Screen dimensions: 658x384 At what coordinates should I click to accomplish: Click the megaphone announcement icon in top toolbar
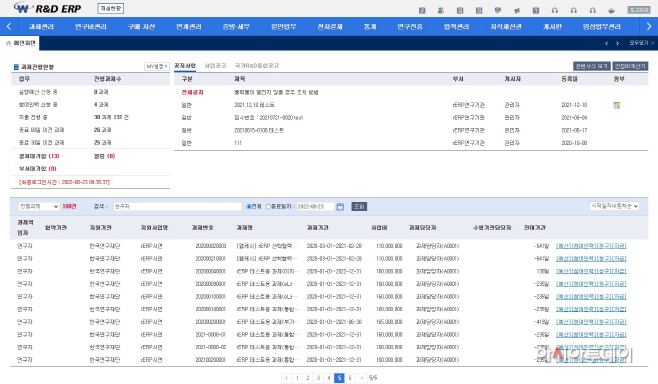517,10
